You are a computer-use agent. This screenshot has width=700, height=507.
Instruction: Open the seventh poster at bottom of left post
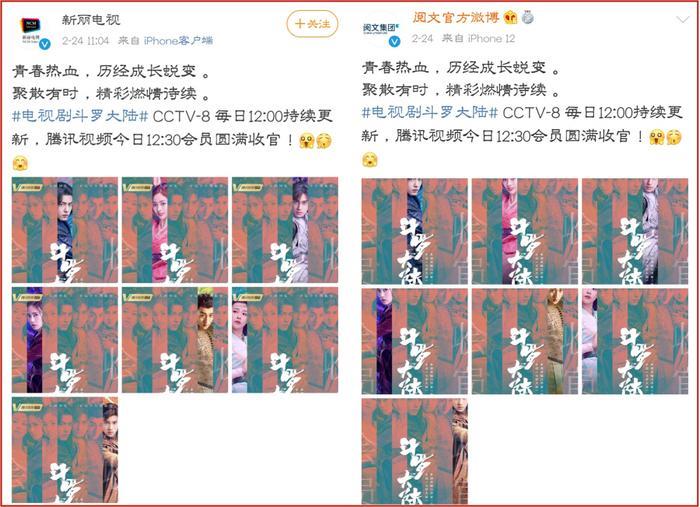(65, 450)
